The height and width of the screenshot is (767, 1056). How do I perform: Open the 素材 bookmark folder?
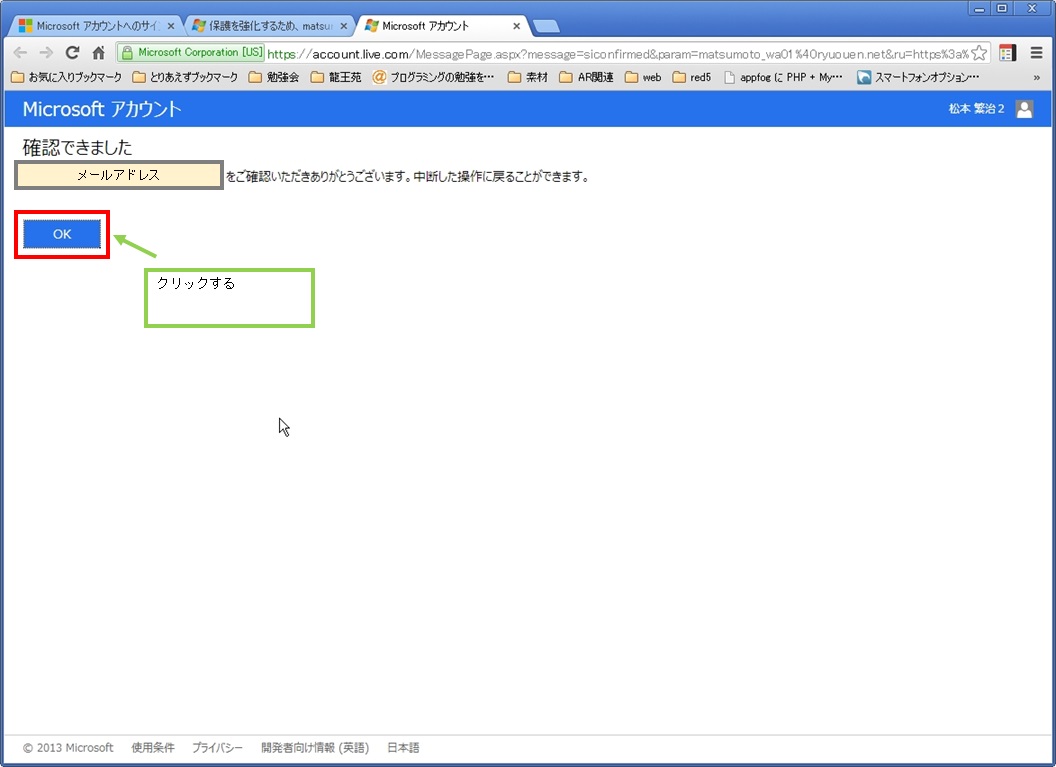click(x=528, y=77)
